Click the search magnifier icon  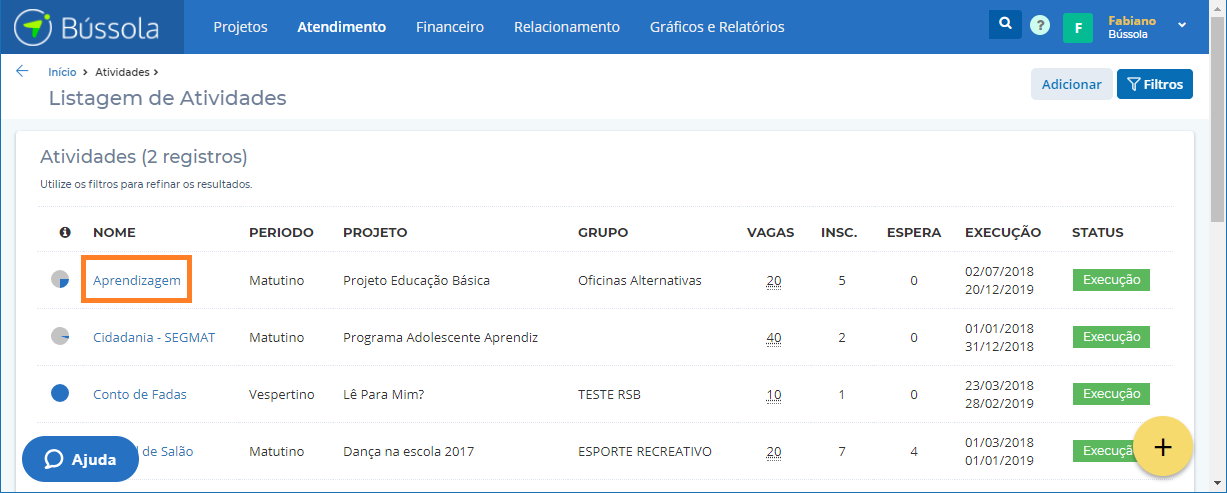(1004, 25)
